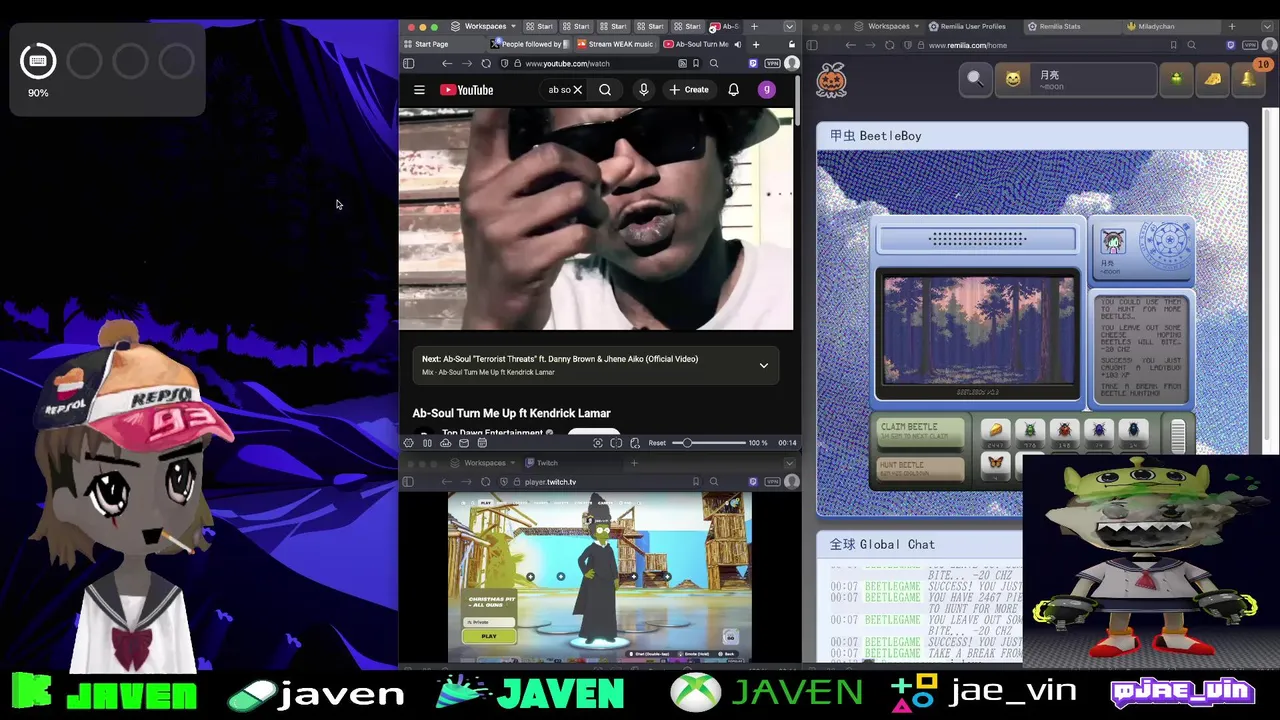Open the tab list chevron in the YouTube window
The height and width of the screenshot is (720, 1280).
pos(789,26)
